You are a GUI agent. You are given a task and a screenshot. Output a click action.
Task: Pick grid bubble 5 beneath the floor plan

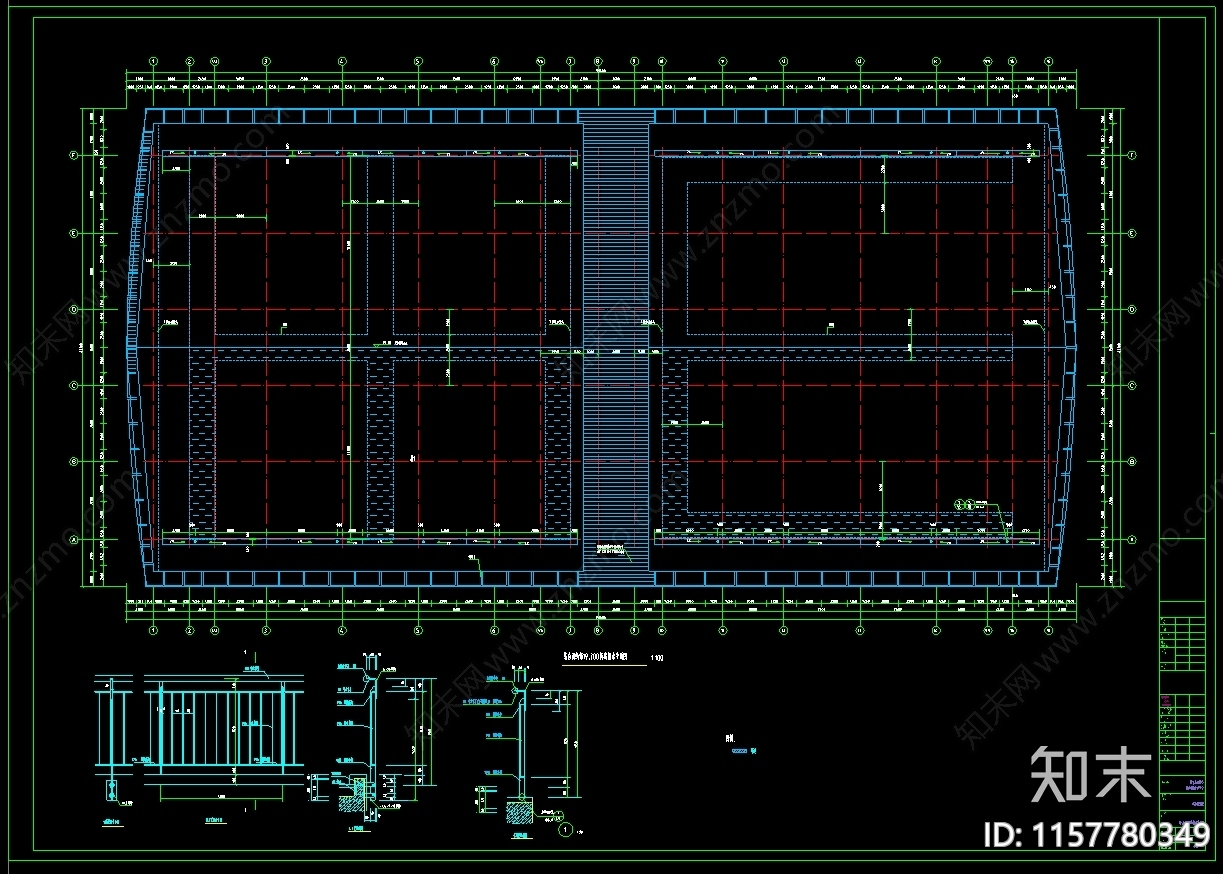418,631
